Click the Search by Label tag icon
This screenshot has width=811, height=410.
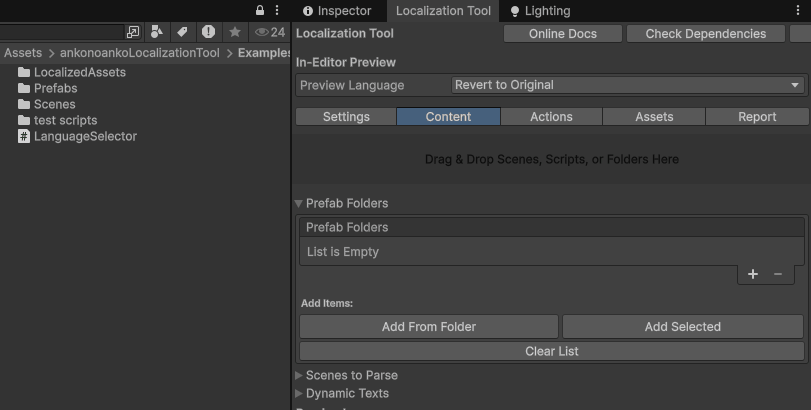[x=182, y=32]
